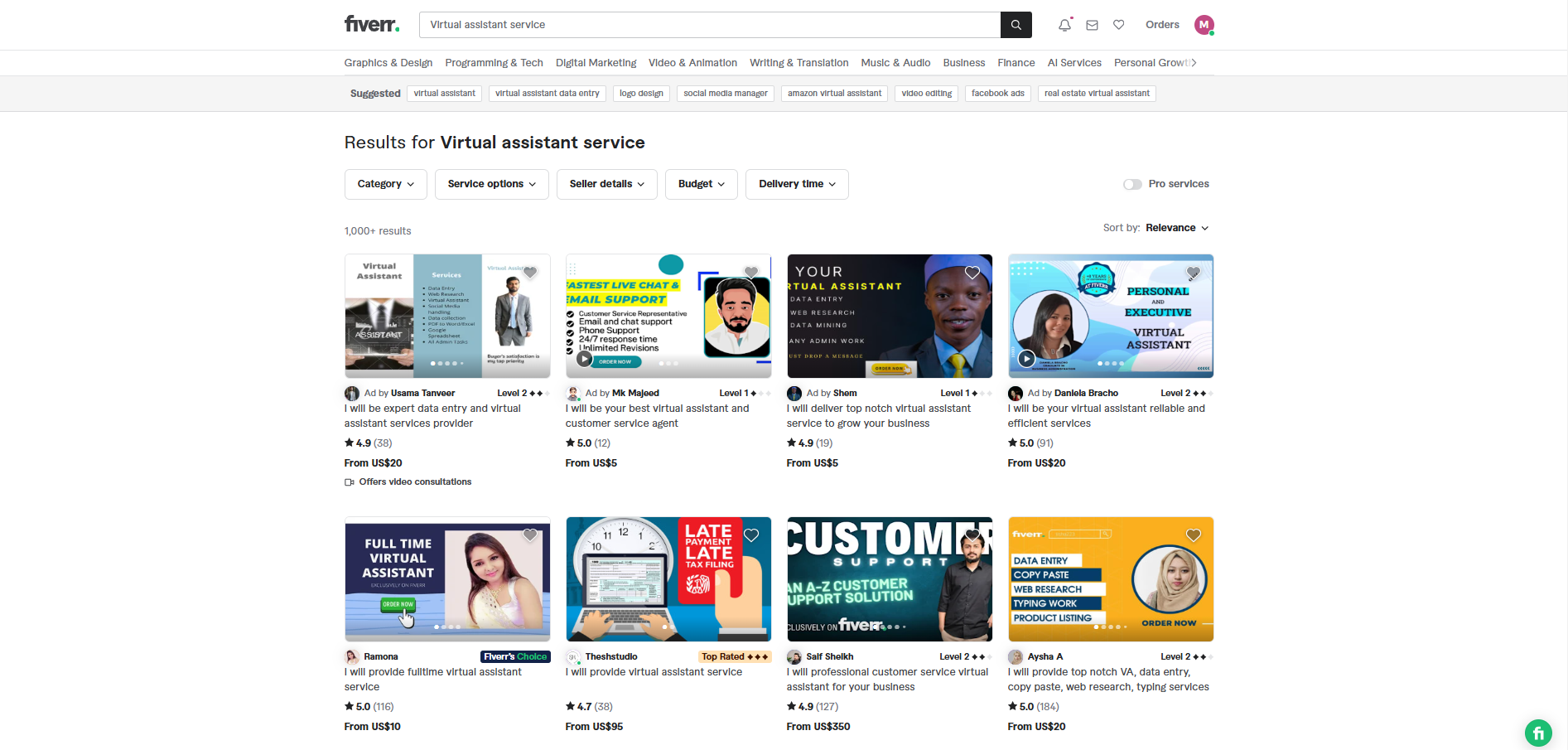This screenshot has height=750, width=1568.
Task: Click the search magnifier button
Action: 1016,25
